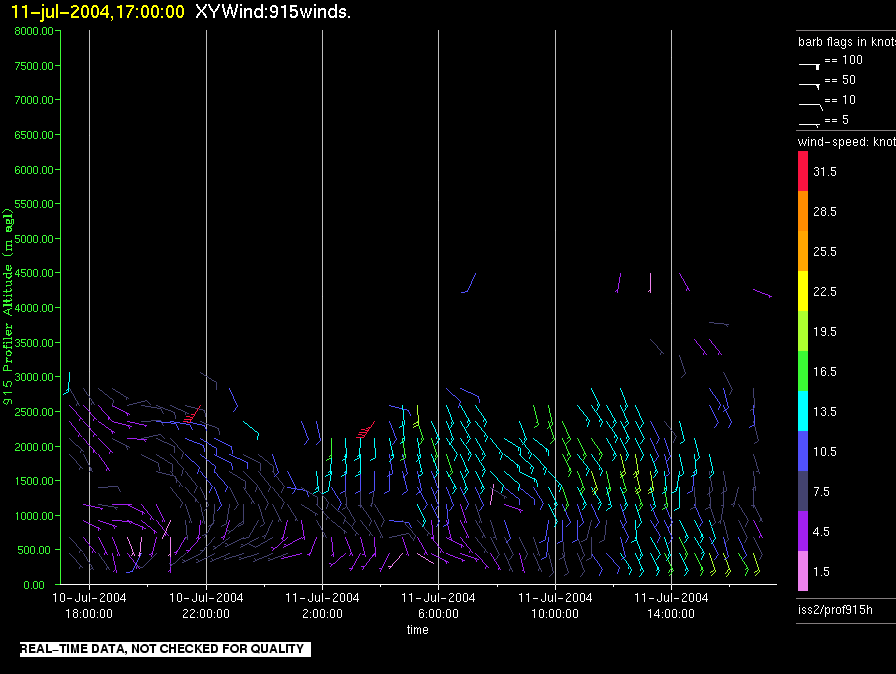Click the 915 Profiler Altitude axis title
This screenshot has height=674, width=896.
click(x=7, y=307)
